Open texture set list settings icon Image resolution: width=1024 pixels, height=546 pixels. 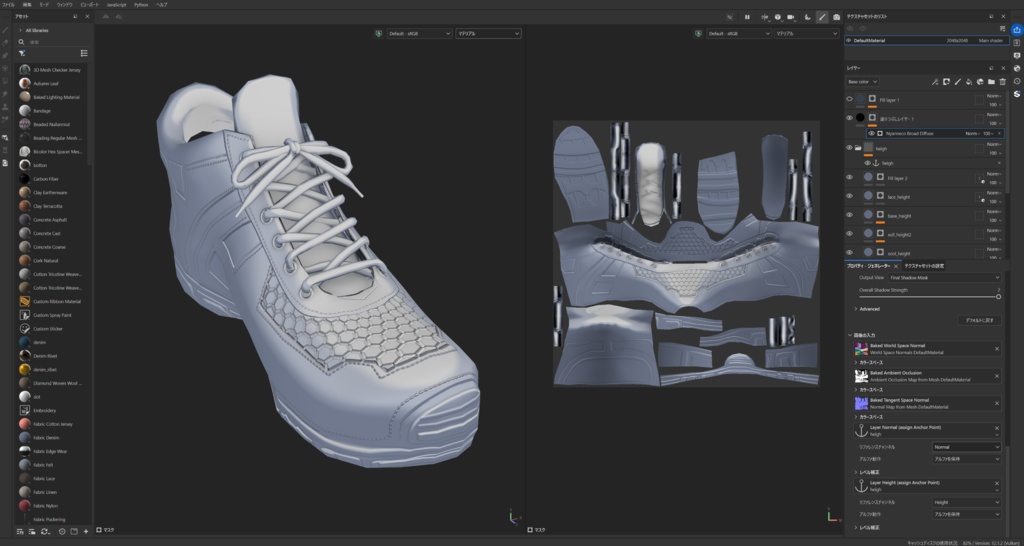click(1002, 29)
